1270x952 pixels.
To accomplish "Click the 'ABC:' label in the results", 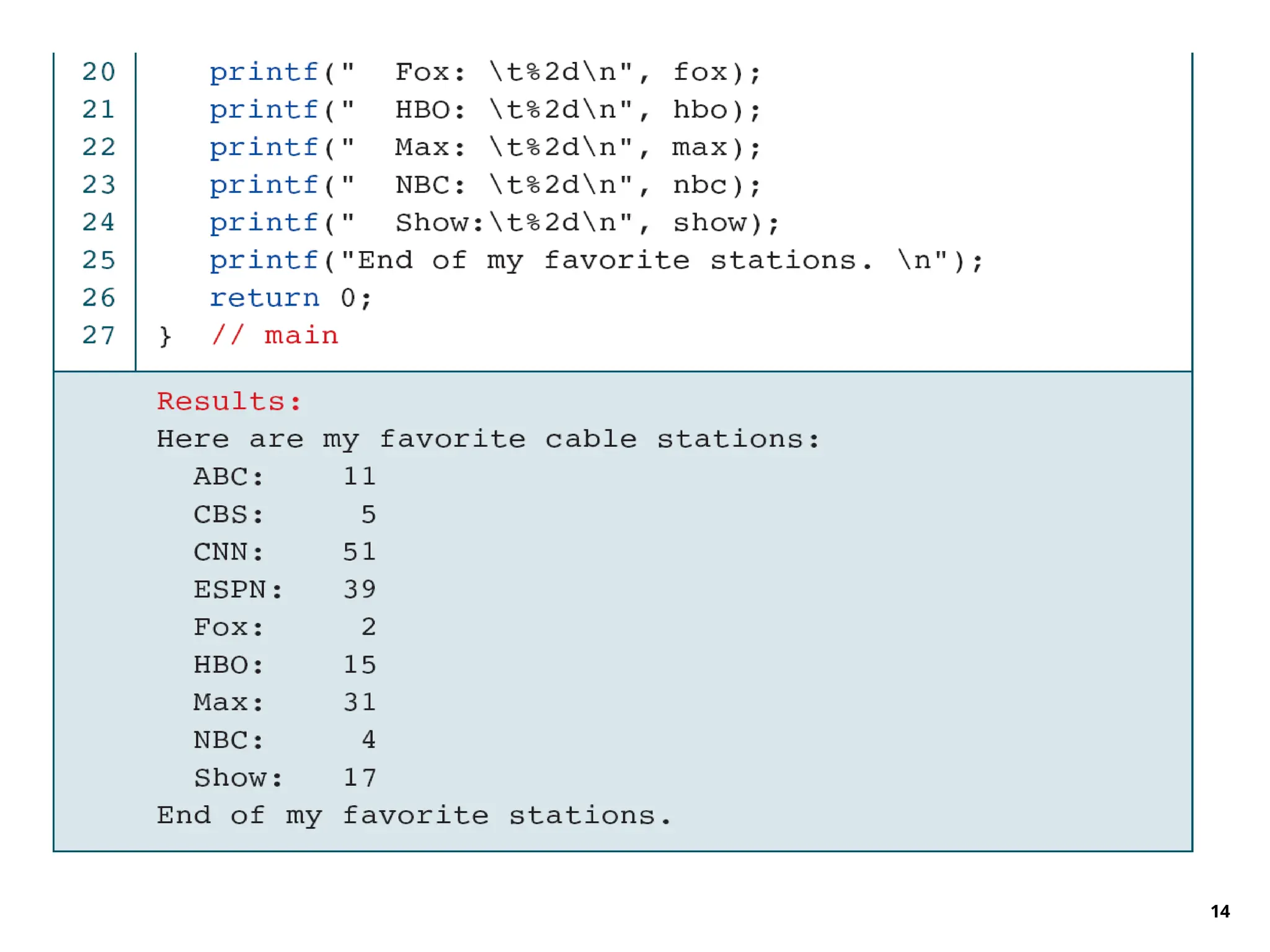I will 228,477.
